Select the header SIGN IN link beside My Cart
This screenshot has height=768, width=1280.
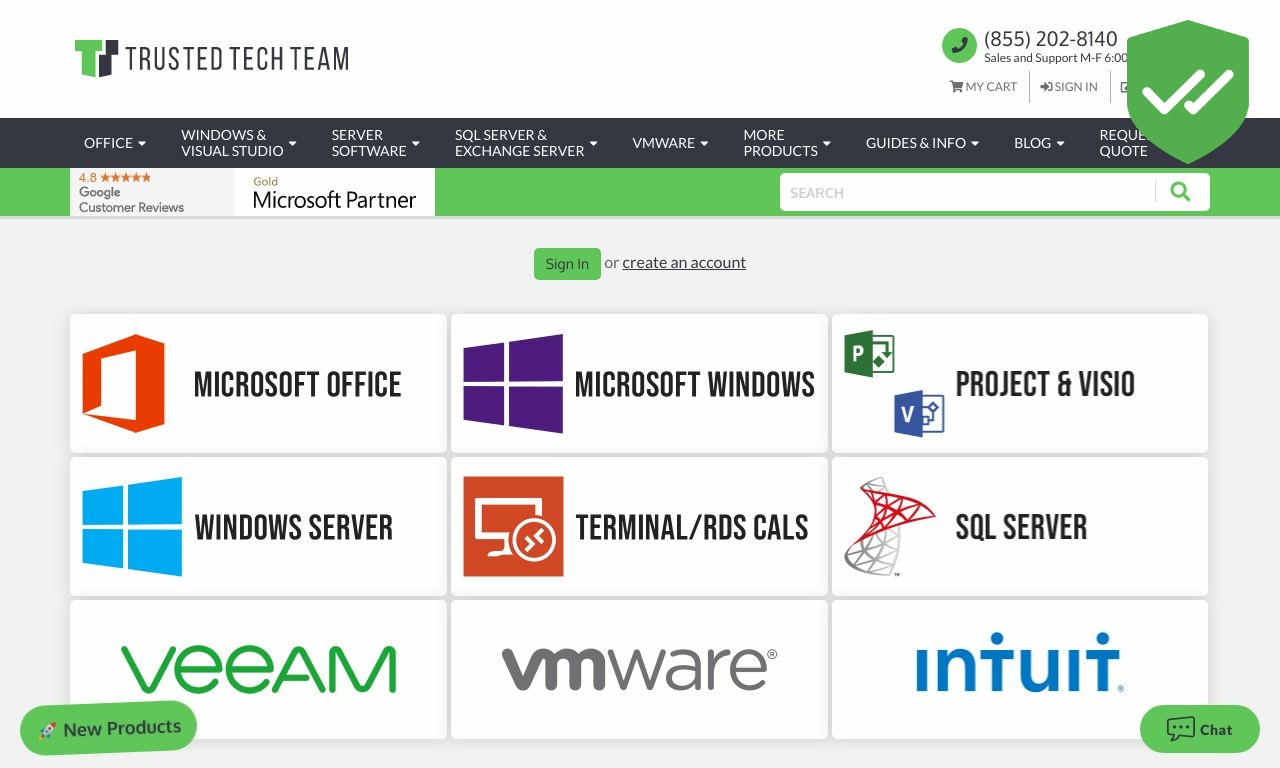1069,87
